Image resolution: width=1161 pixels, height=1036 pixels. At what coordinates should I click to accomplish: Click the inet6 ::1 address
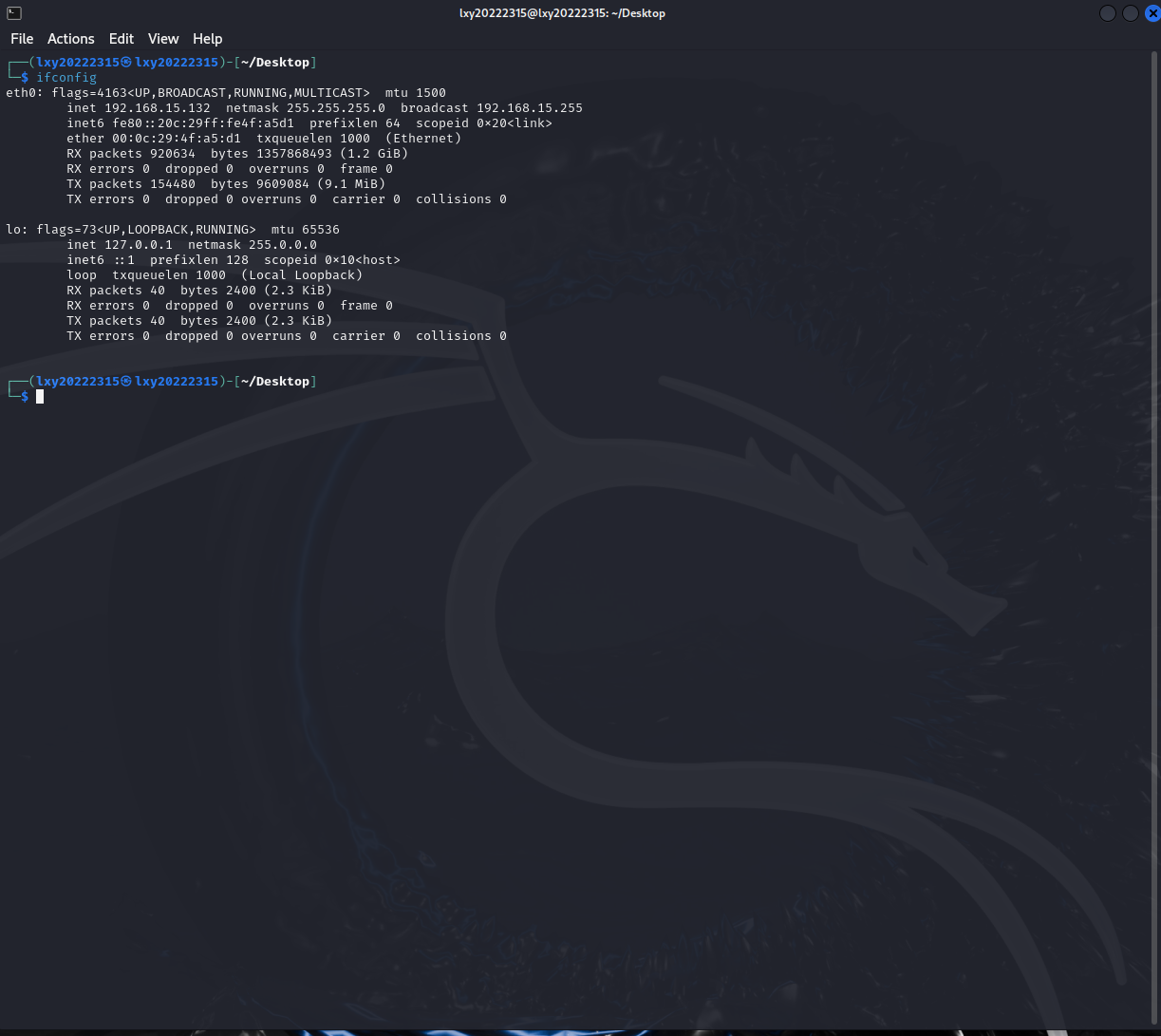123,260
